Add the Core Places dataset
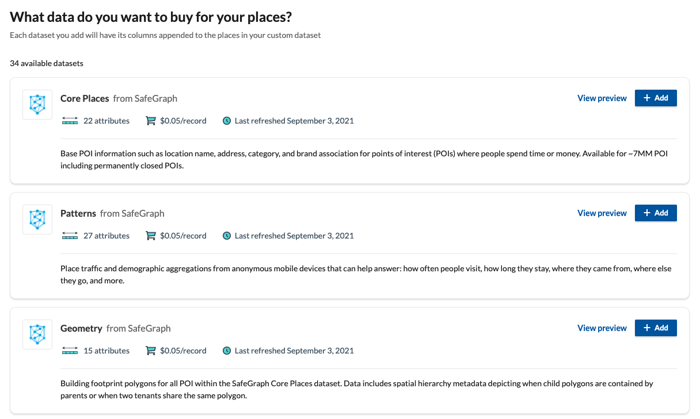This screenshot has height=419, width=700. click(x=655, y=98)
